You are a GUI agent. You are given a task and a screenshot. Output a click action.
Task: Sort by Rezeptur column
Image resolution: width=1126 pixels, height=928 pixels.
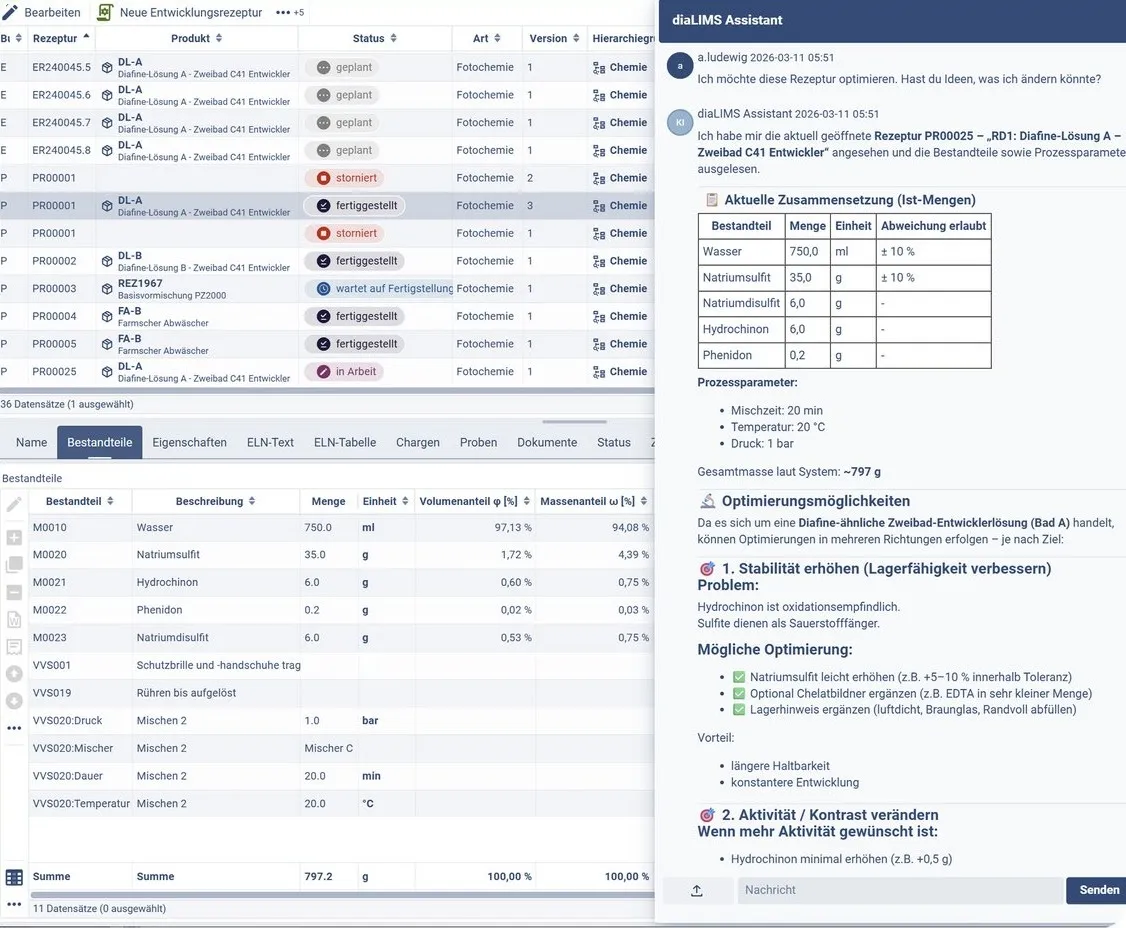61,38
